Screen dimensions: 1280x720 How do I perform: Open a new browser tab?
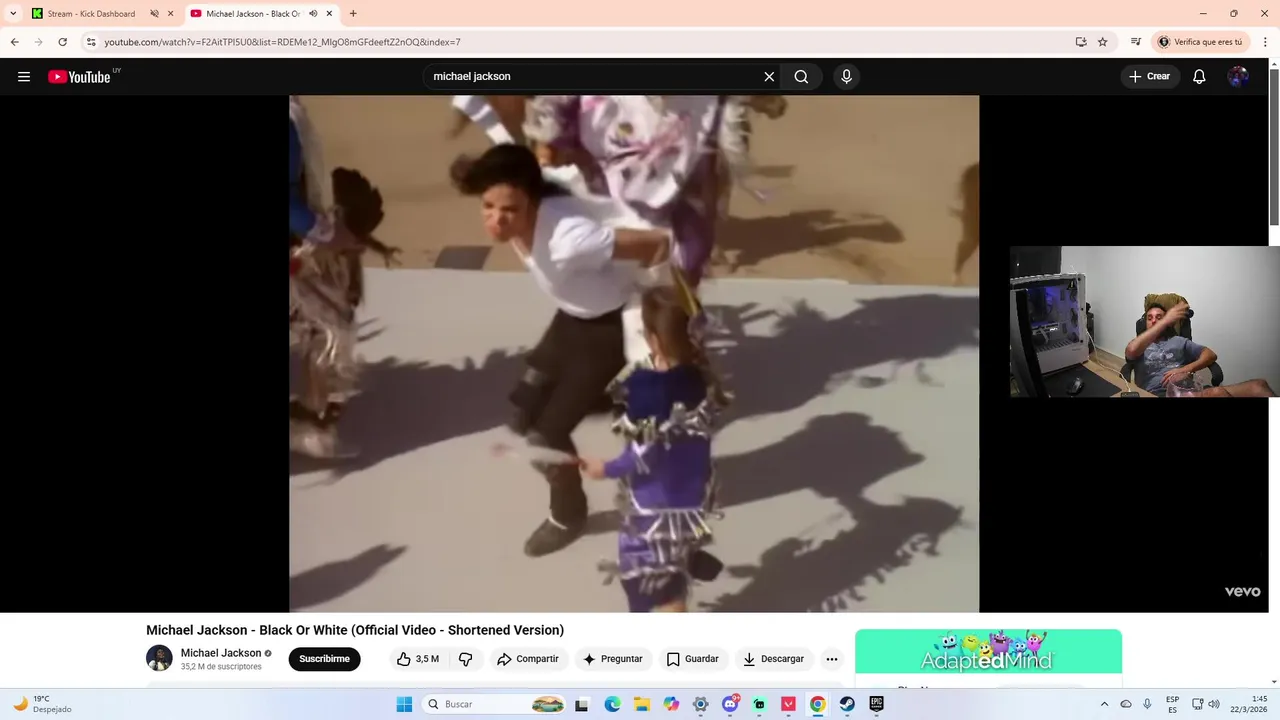[353, 14]
